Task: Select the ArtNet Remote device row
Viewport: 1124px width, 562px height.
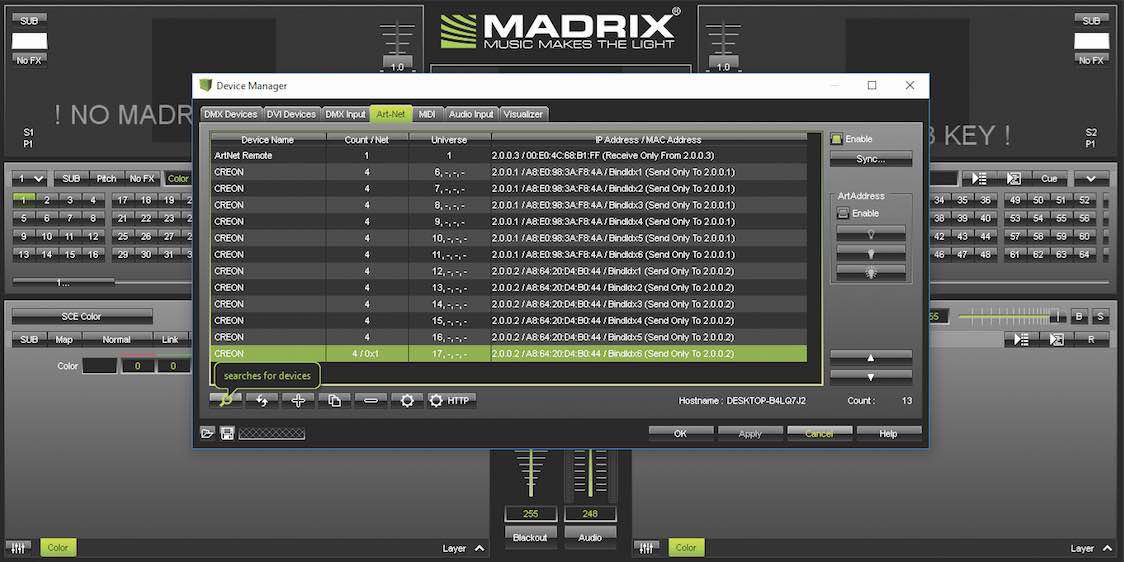Action: [x=508, y=156]
